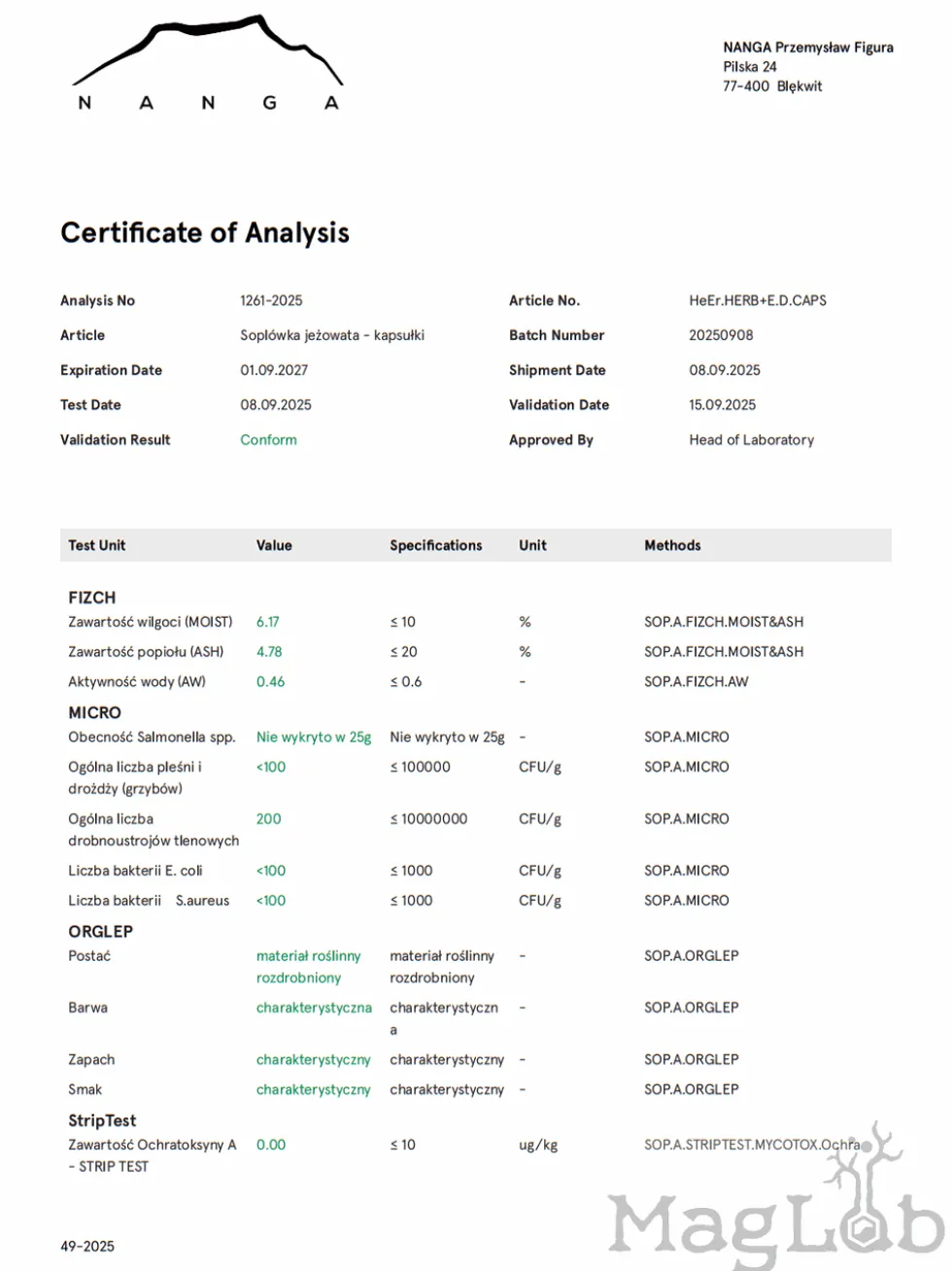The height and width of the screenshot is (1271, 952).
Task: Select the specification '≤ 10000000'
Action: coord(428,819)
